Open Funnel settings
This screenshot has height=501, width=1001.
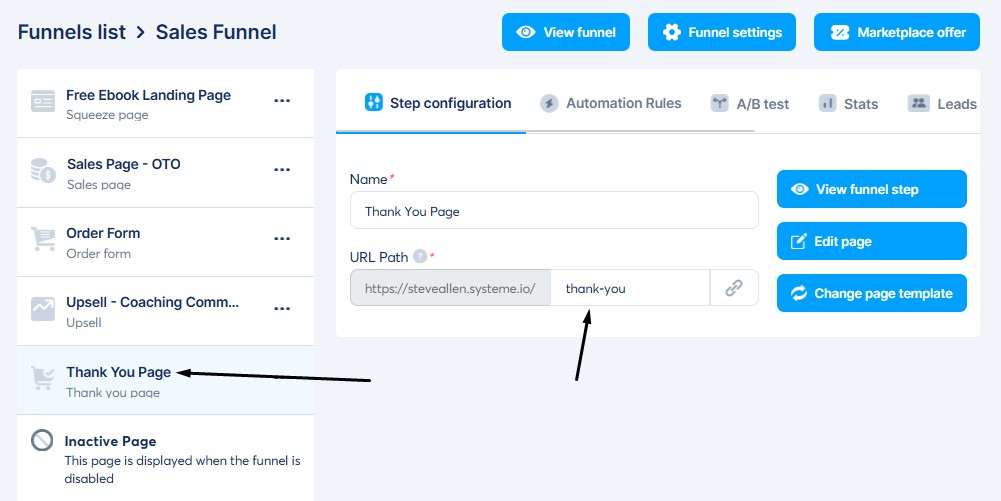click(x=721, y=32)
